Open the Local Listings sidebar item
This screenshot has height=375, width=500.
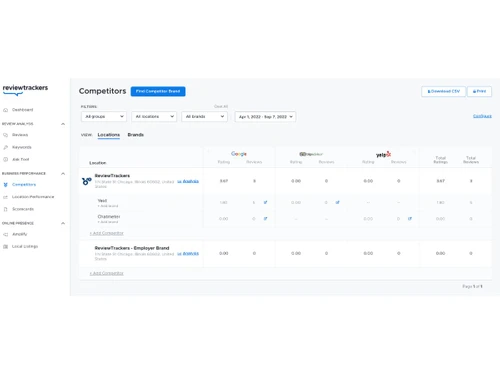25,247
